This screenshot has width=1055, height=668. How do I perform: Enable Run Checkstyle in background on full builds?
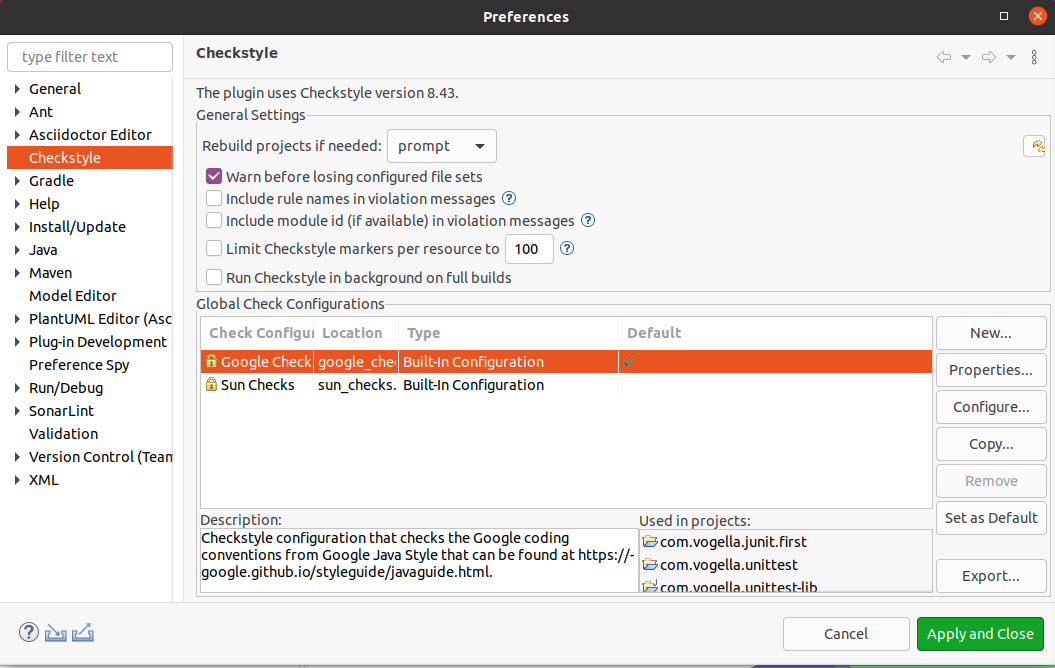tap(214, 277)
